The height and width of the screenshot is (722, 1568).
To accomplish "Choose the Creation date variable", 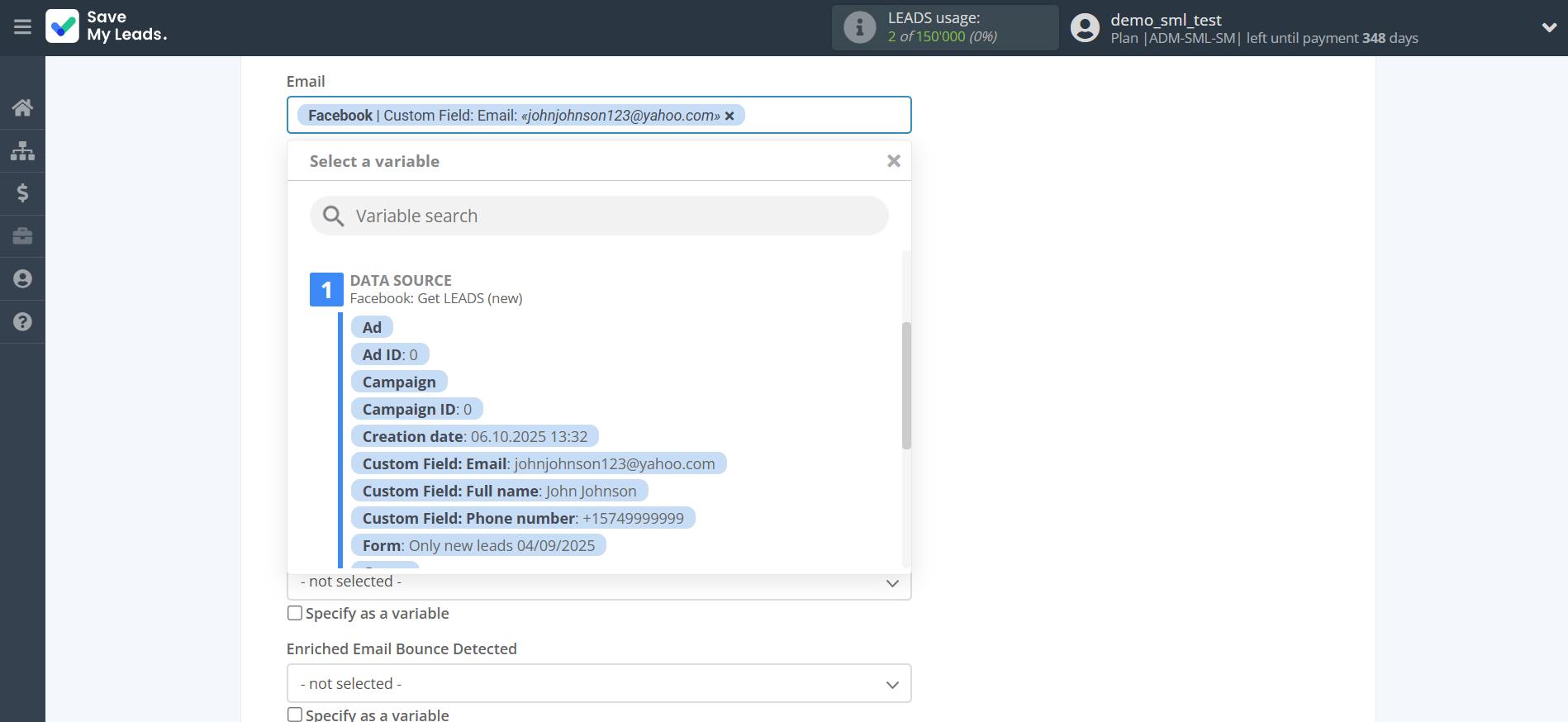I will (474, 437).
